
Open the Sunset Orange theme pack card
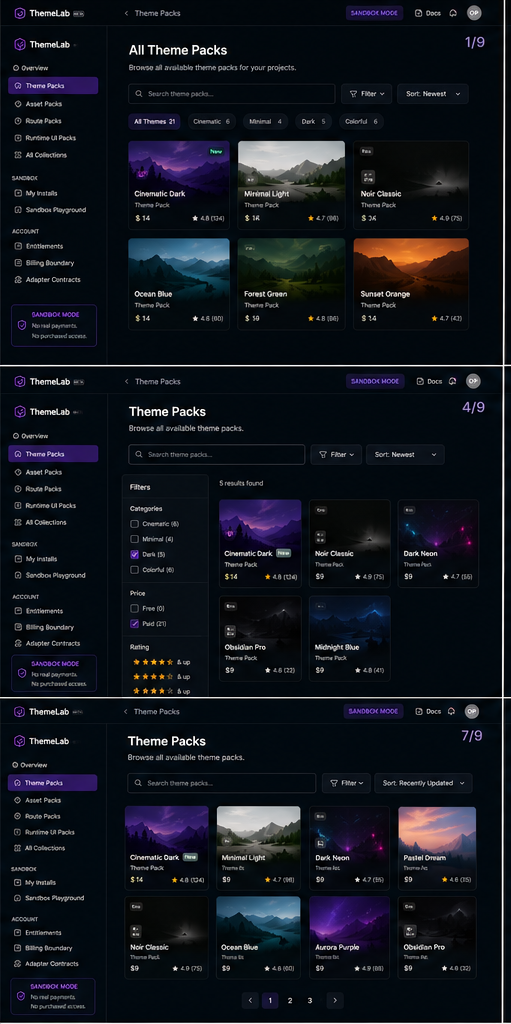point(411,284)
